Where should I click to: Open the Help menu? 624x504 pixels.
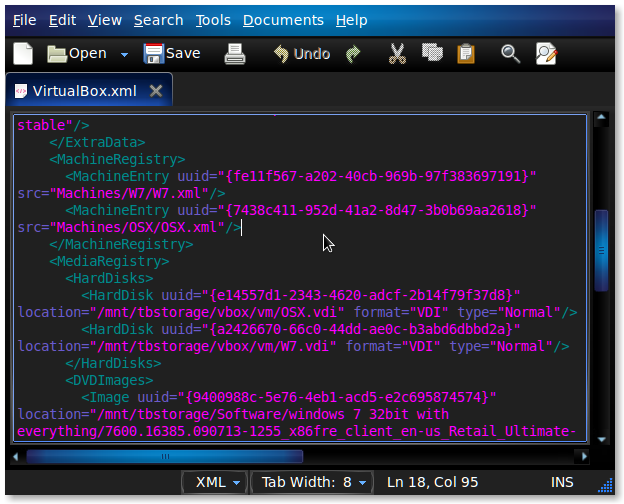pyautogui.click(x=351, y=20)
